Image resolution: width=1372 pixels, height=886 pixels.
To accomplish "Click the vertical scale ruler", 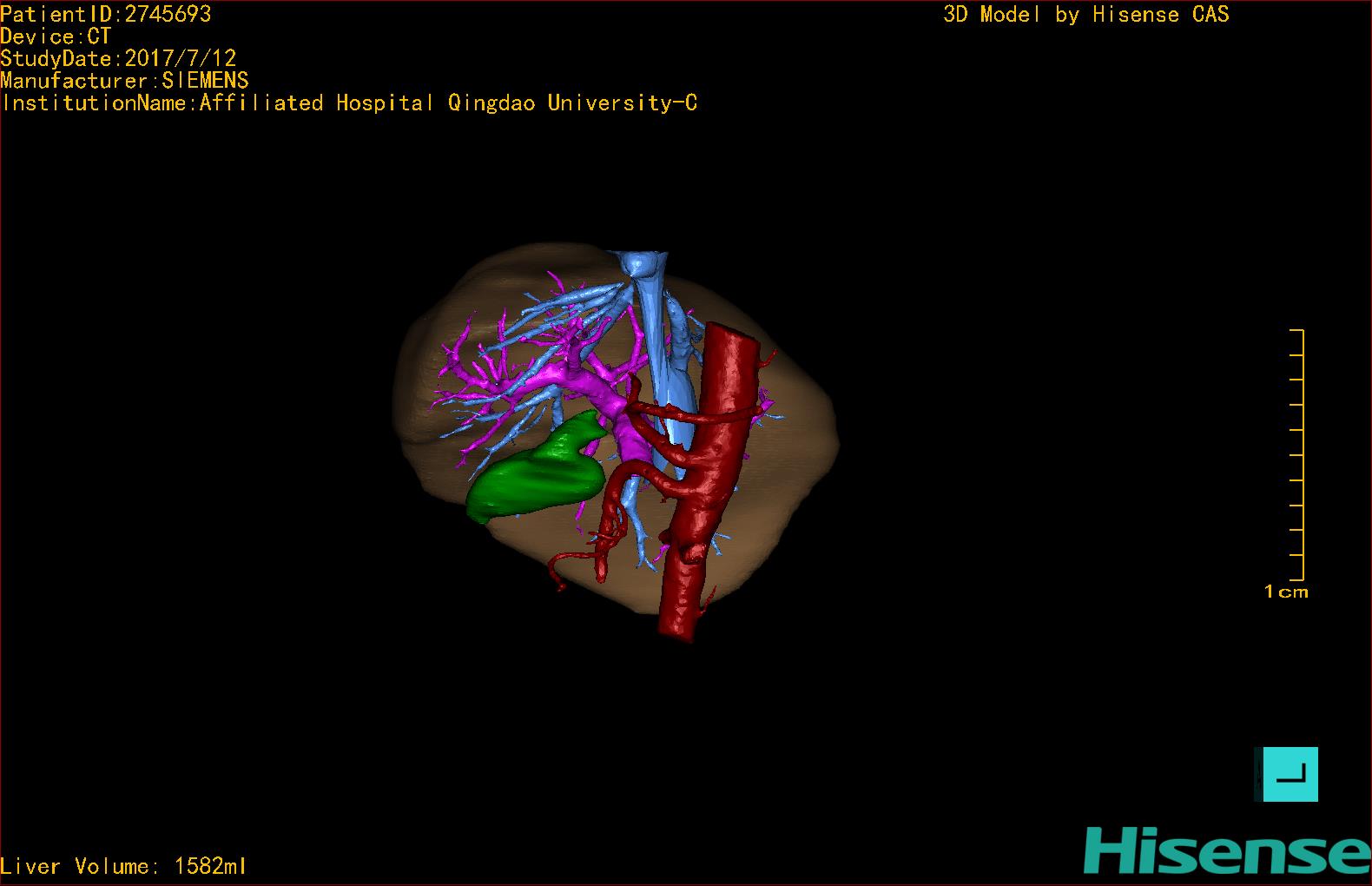I will [x=1297, y=454].
